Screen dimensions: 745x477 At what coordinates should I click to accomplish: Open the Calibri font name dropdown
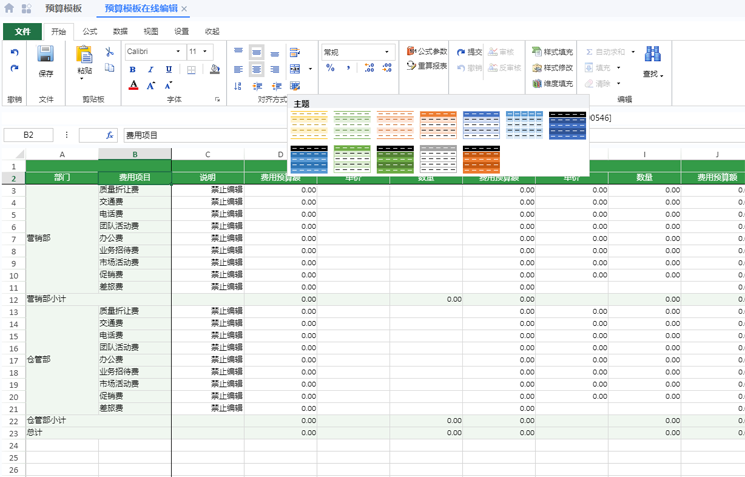point(153,51)
